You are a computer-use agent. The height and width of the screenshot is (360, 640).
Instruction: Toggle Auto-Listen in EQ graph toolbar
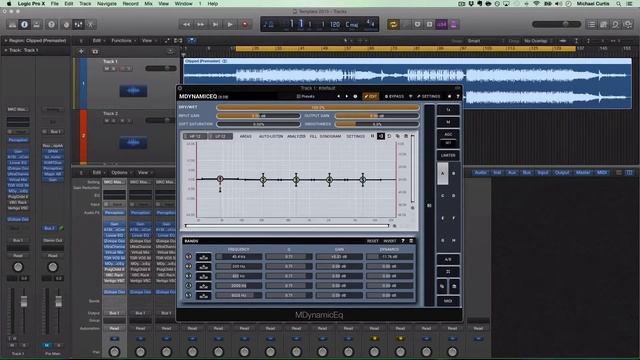271,136
